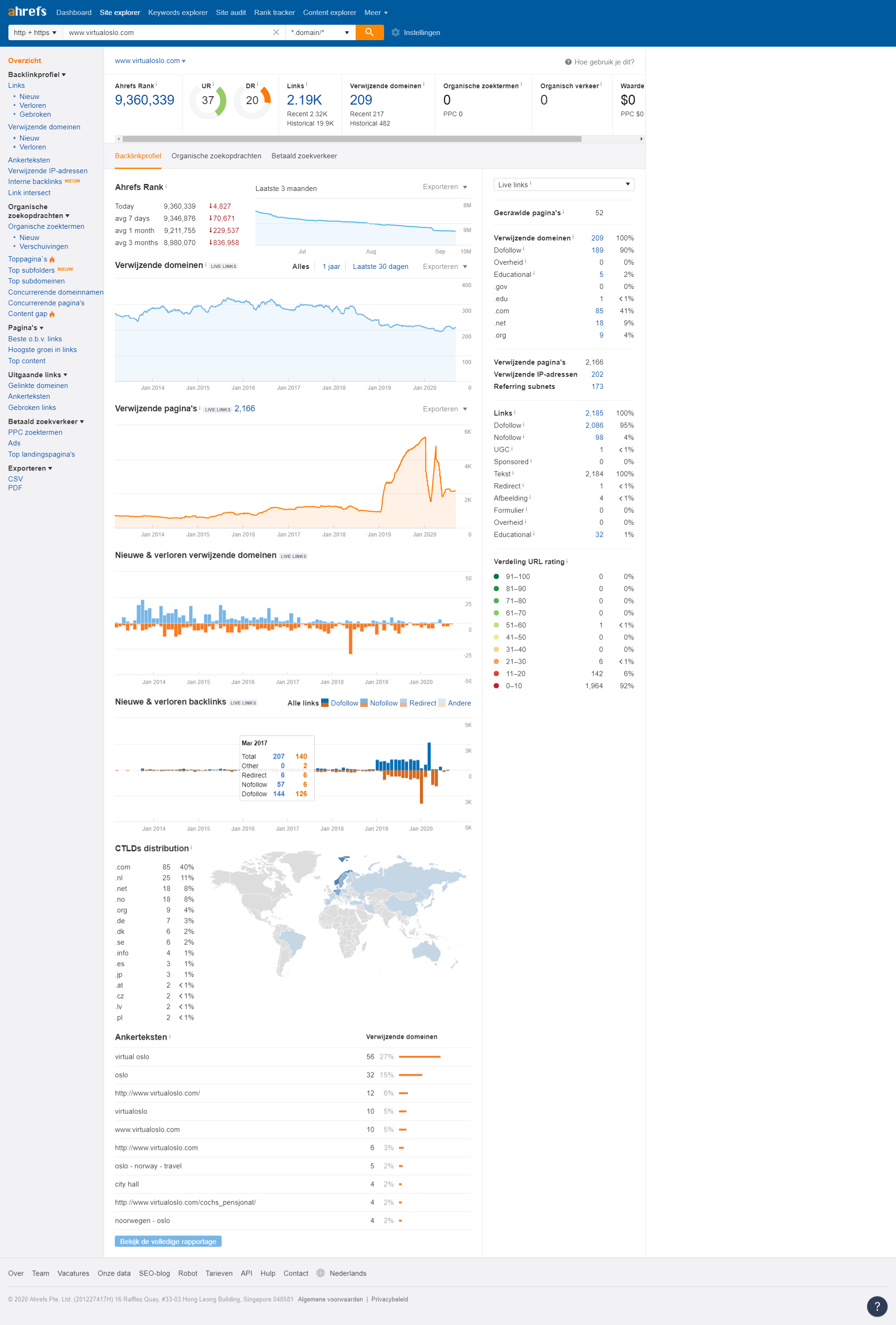Open Rank tracker
The height and width of the screenshot is (1325, 896).
274,13
